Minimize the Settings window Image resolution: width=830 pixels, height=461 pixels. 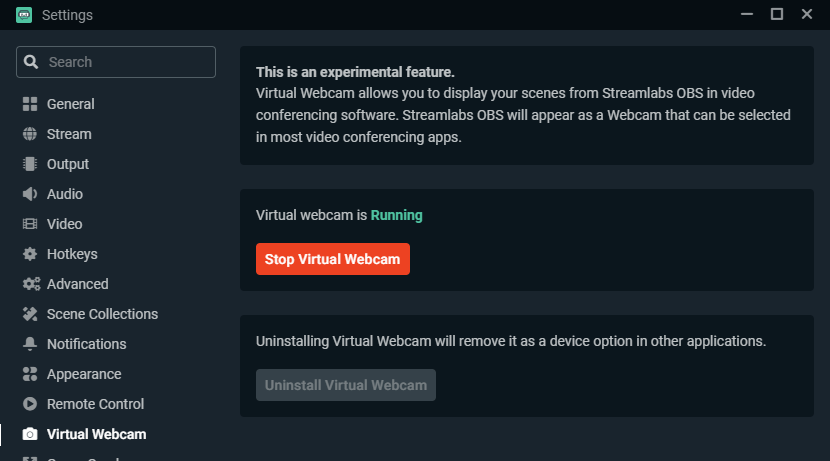pyautogui.click(x=747, y=14)
